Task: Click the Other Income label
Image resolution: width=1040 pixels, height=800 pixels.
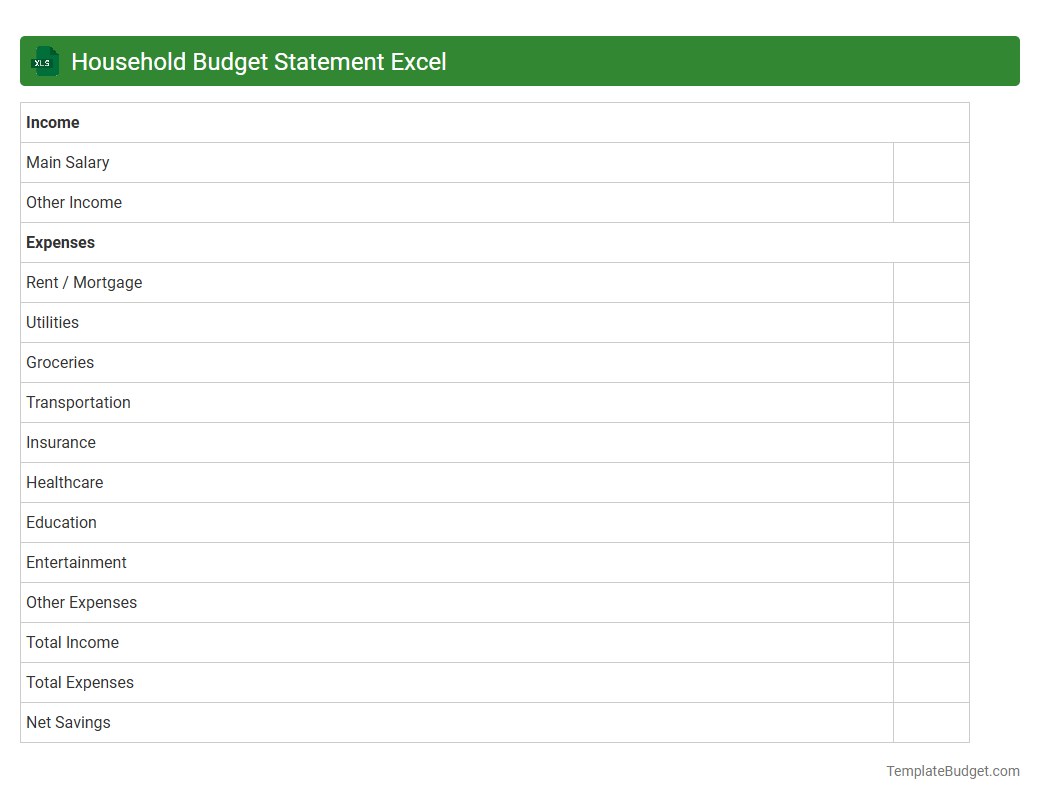Action: tap(74, 202)
